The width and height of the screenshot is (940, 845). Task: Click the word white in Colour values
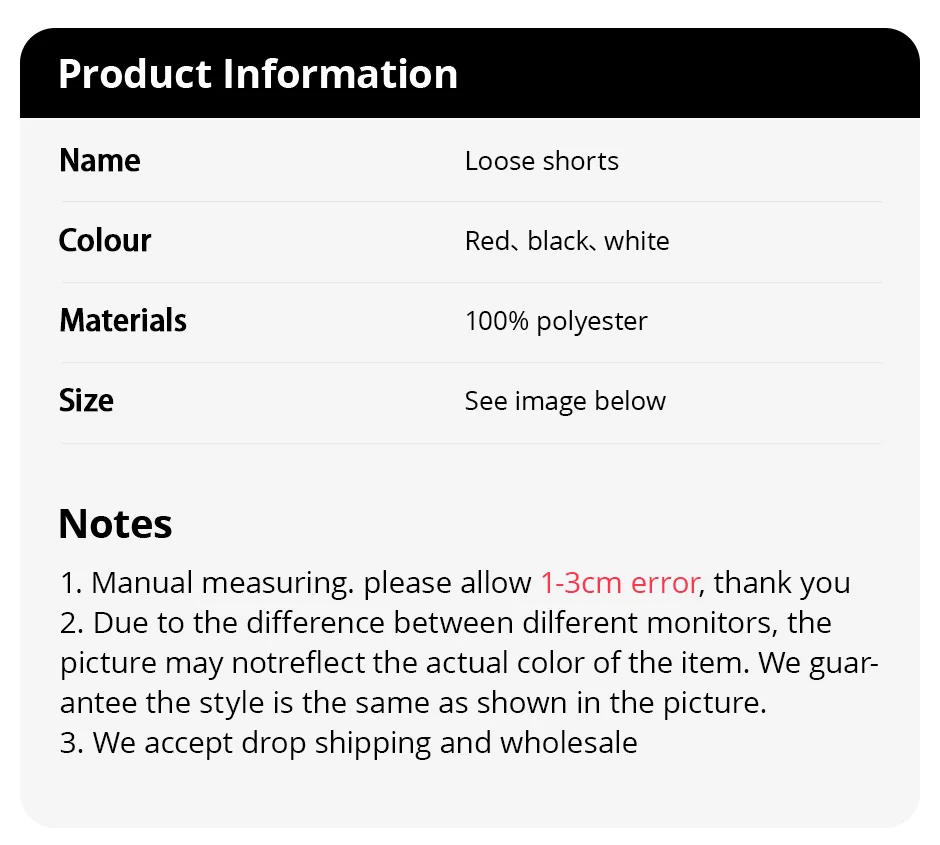[637, 241]
